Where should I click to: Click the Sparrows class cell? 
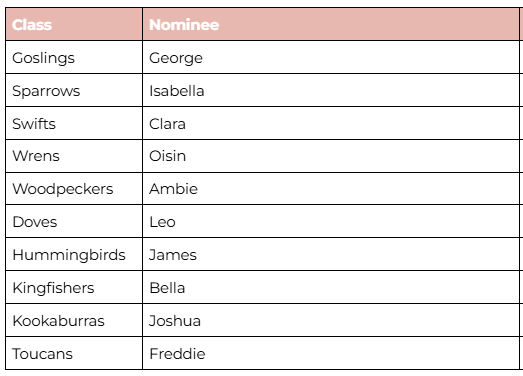click(74, 90)
